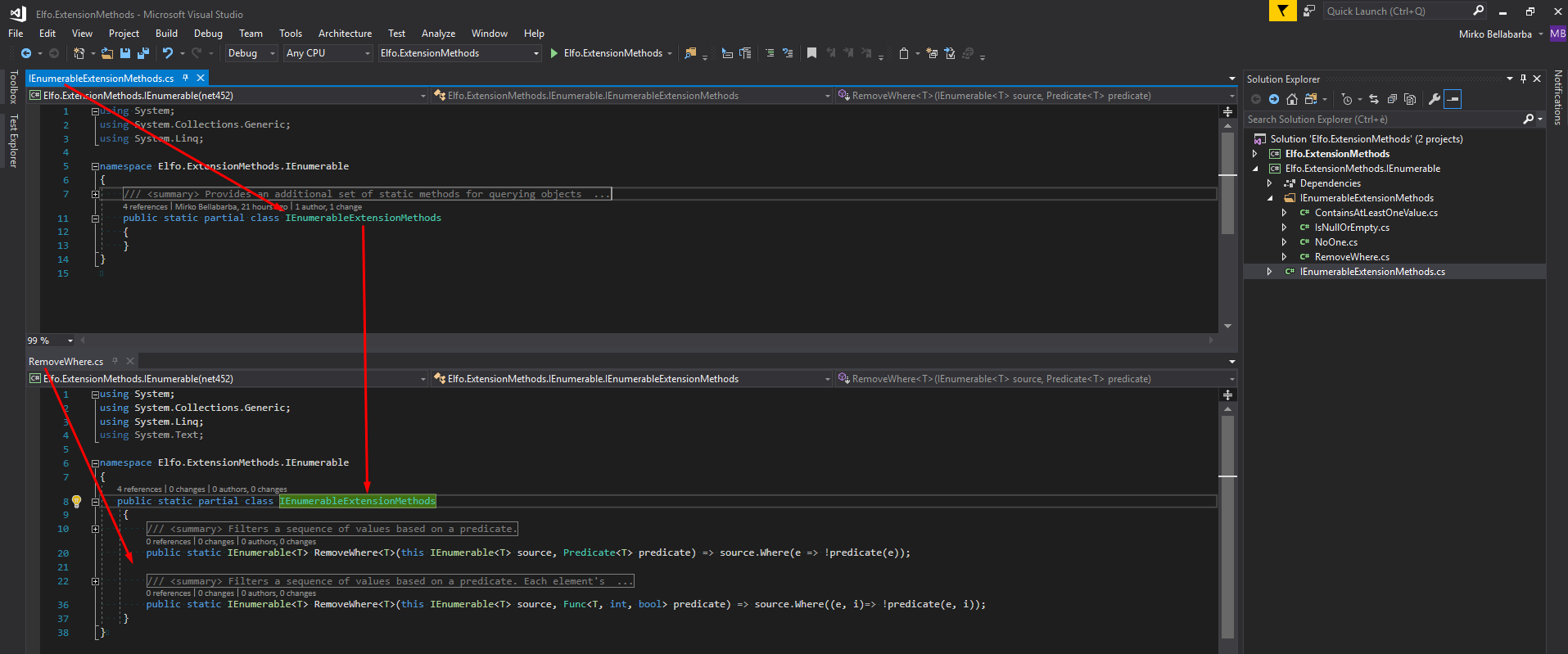Save the current file with the floppy icon
Viewport: 1568px width, 654px height.
(x=125, y=53)
